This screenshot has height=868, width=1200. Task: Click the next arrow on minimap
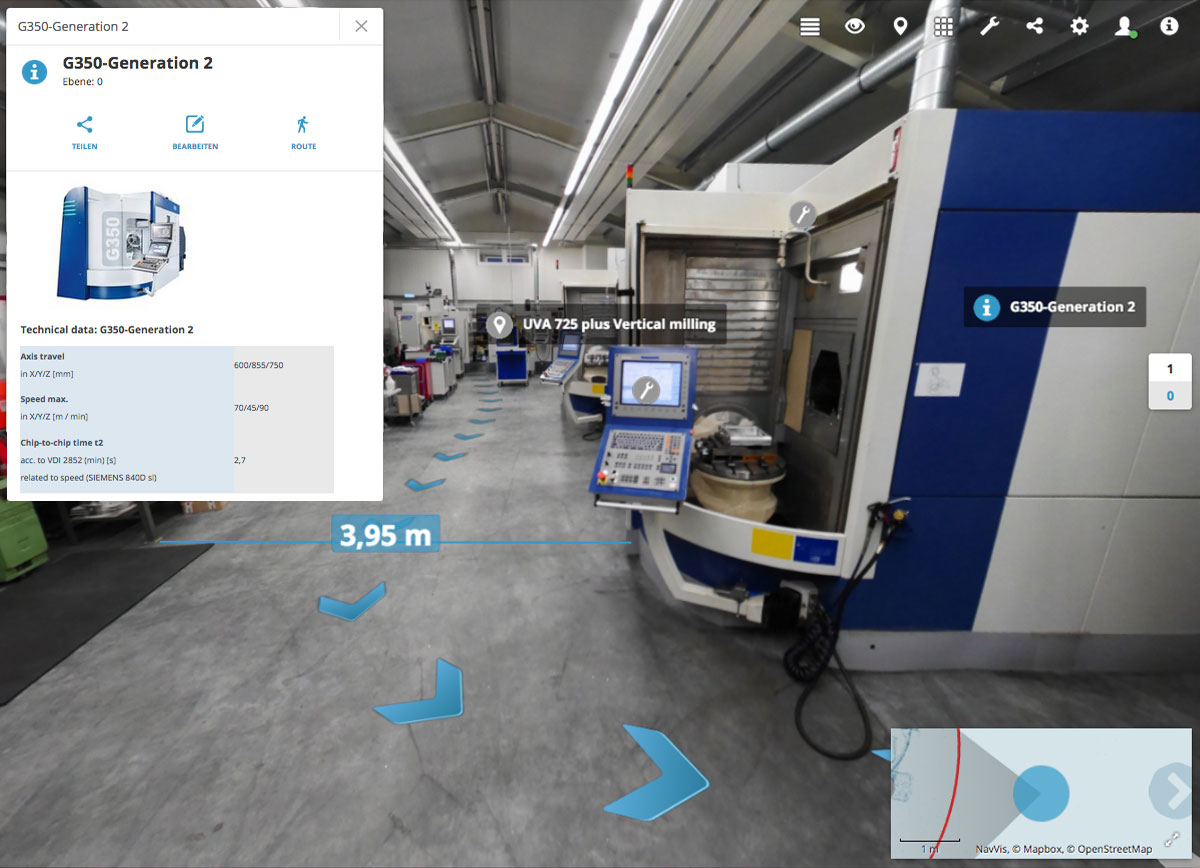[x=1170, y=791]
